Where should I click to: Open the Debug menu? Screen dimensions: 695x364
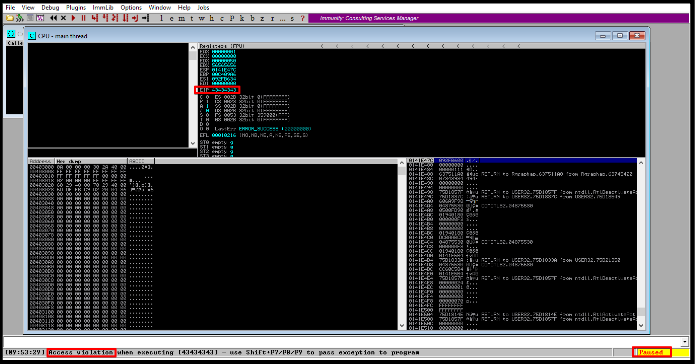tap(50, 8)
